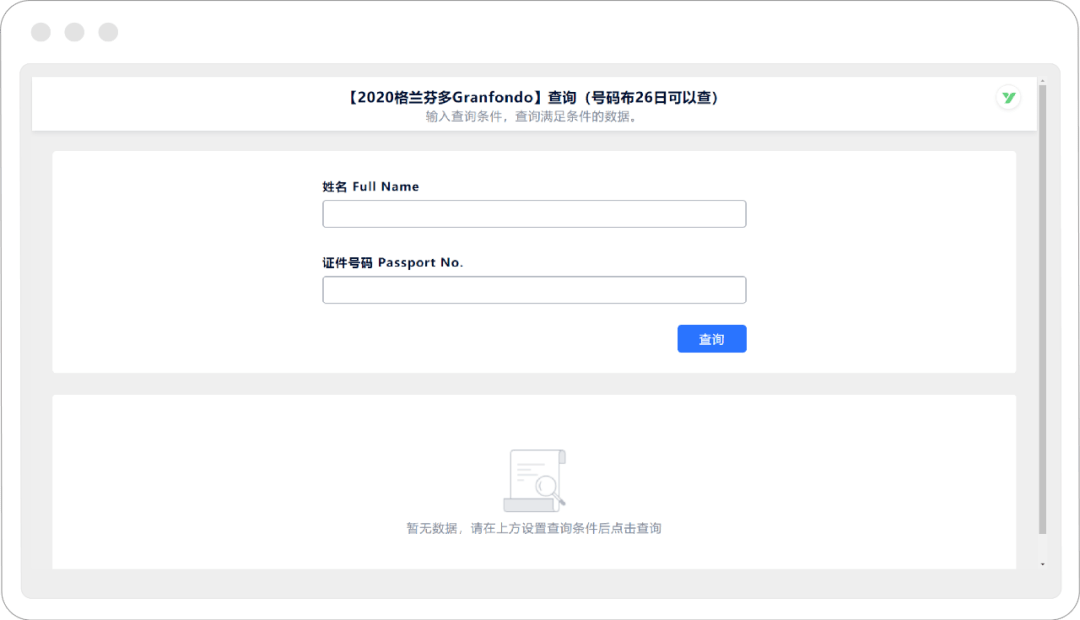Click the leftmost window control dot
1080x620 pixels.
point(41,32)
